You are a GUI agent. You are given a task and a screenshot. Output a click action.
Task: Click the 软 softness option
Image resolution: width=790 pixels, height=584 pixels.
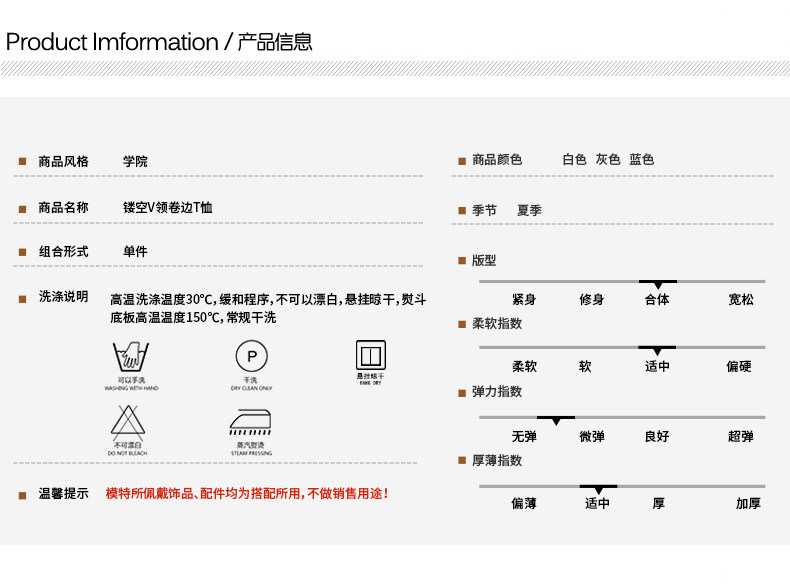(585, 366)
